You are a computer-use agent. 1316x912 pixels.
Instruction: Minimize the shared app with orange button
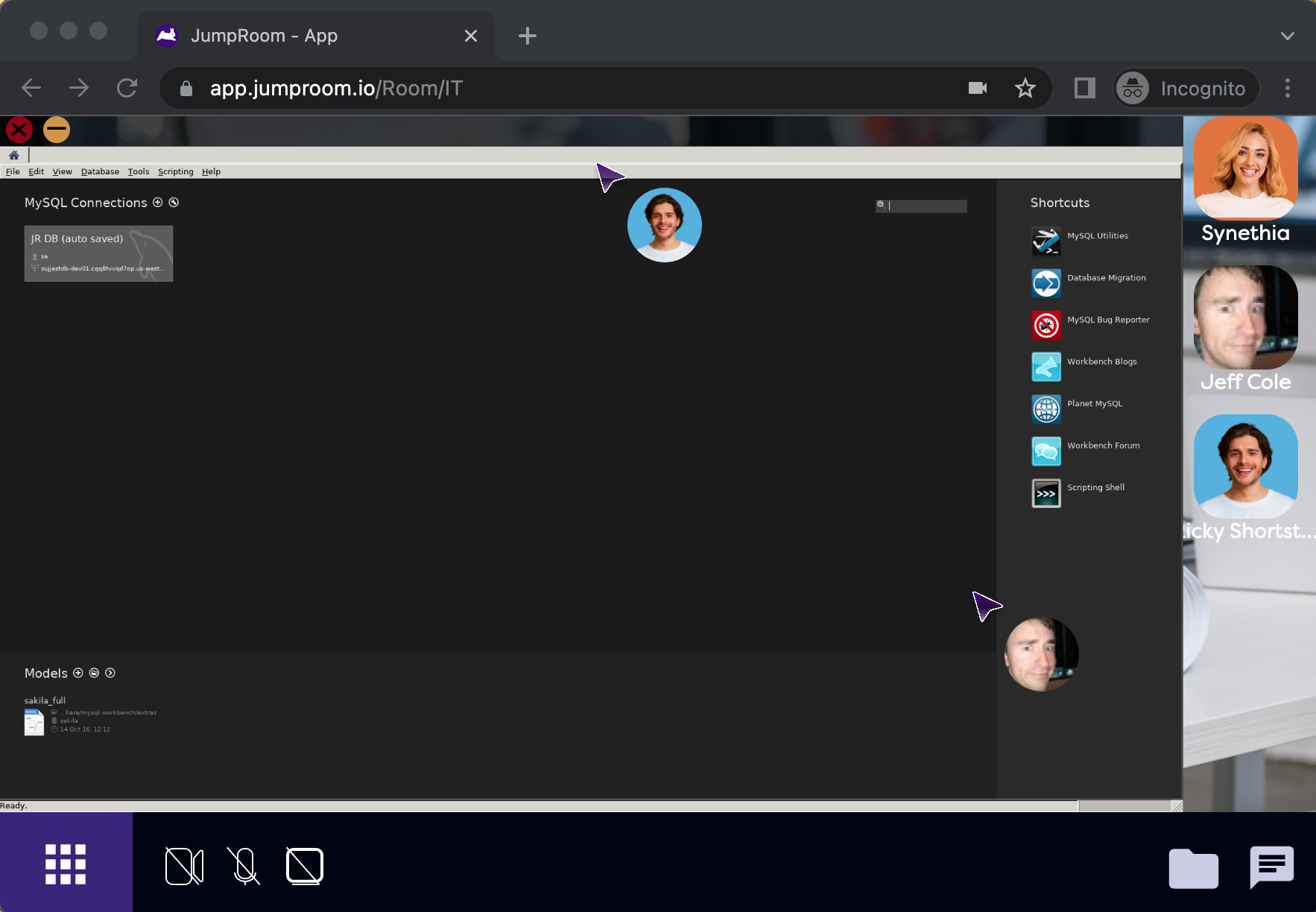57,130
